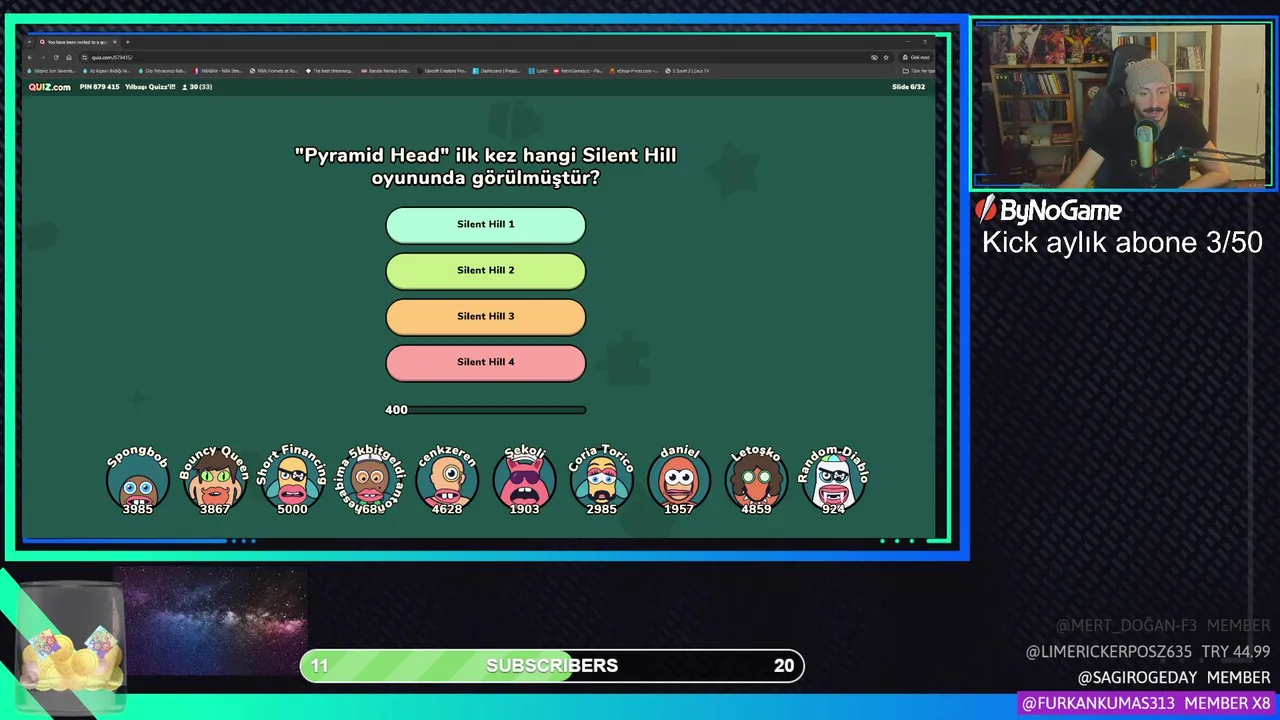Open the Lurkit bookmark
The image size is (1280, 720).
tap(538, 71)
